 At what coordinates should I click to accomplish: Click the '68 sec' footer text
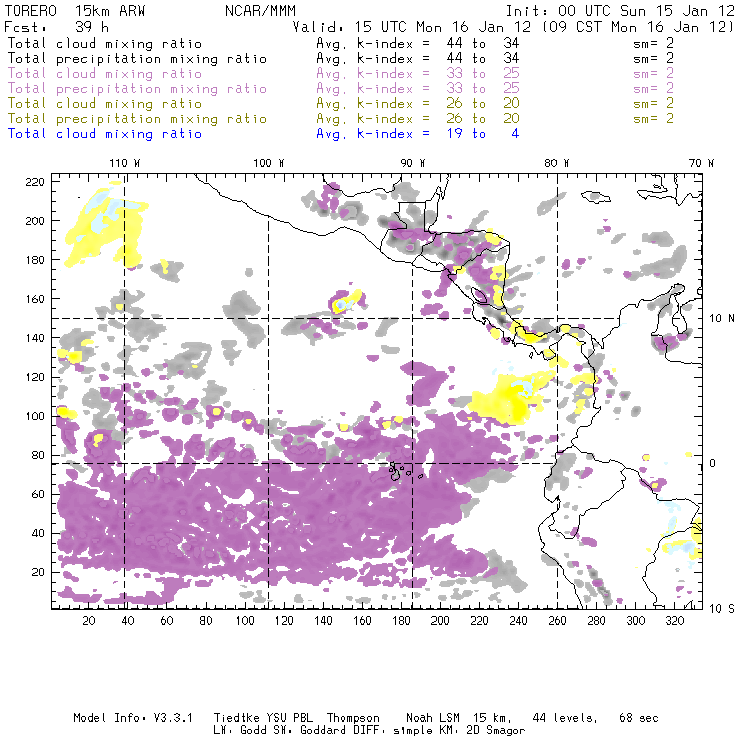[639, 718]
